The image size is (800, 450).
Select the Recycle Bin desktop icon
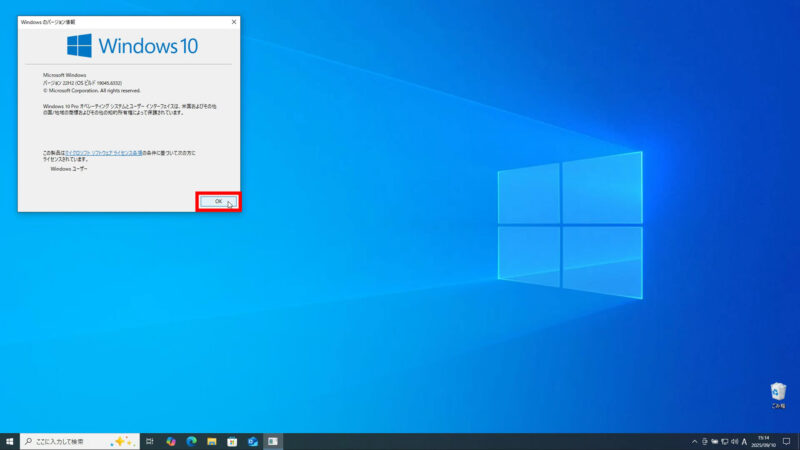coord(778,395)
